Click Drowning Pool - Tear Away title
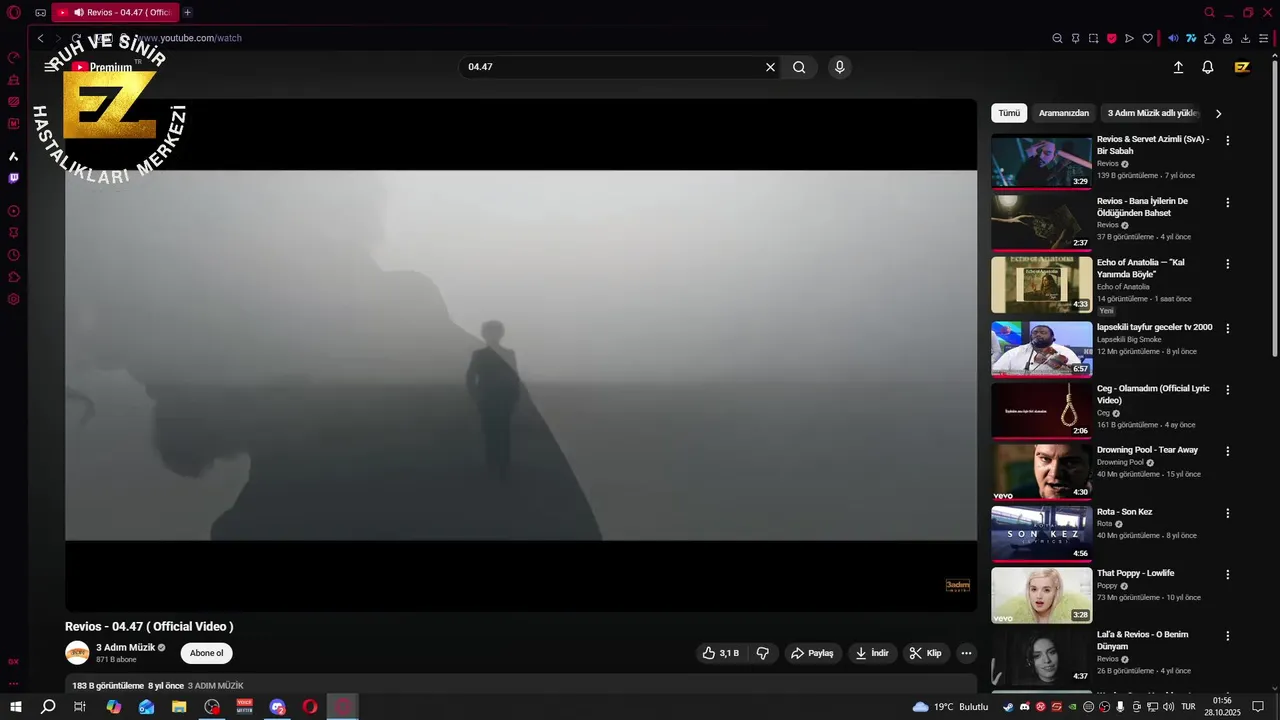The width and height of the screenshot is (1280, 720). 1147,450
